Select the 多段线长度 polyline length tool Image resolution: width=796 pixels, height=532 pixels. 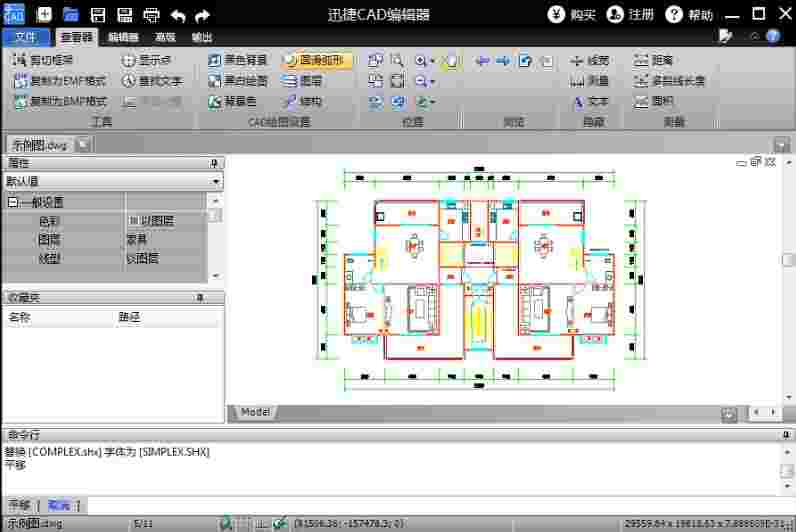pyautogui.click(x=669, y=81)
